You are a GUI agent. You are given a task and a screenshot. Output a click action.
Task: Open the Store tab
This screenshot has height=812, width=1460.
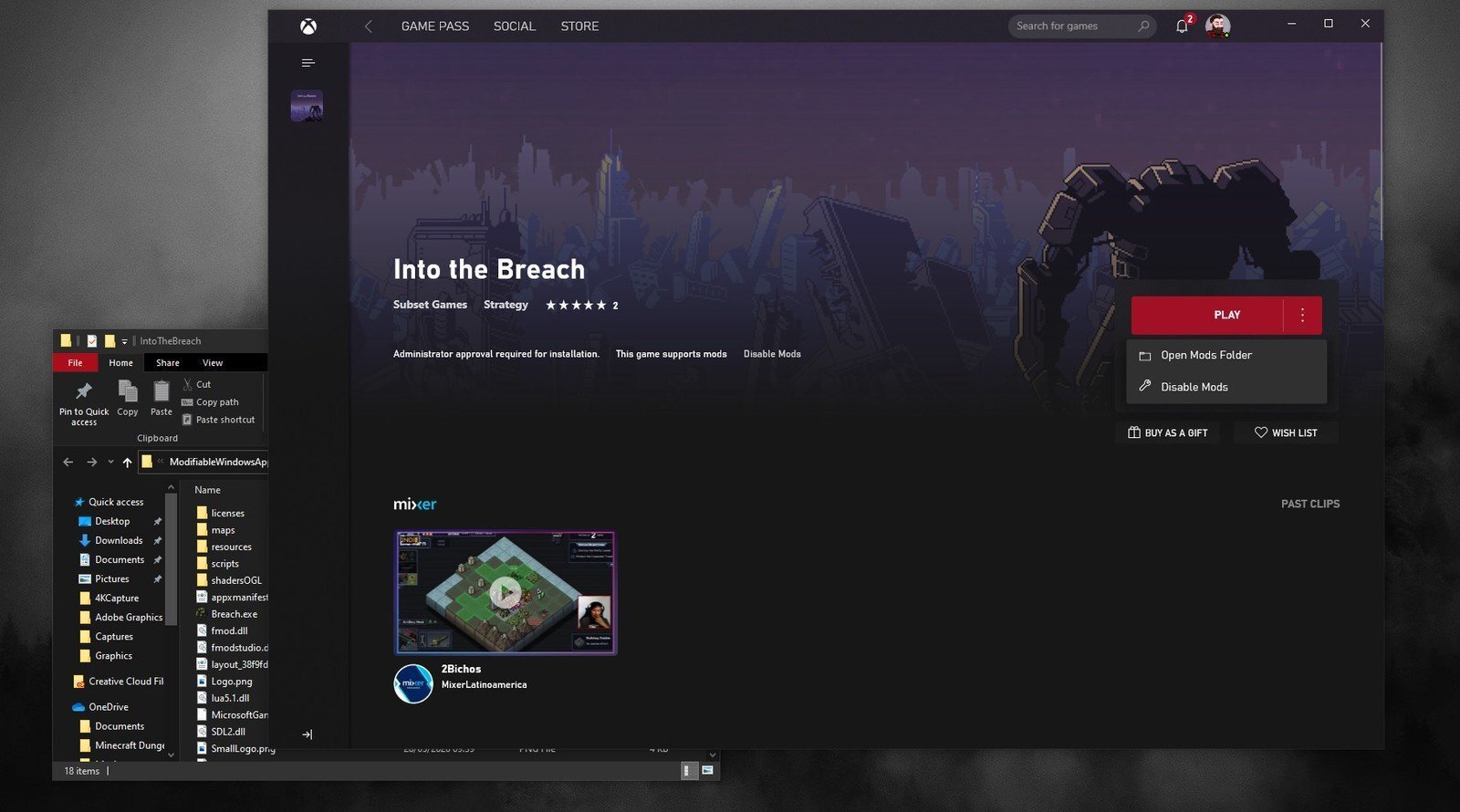click(579, 26)
